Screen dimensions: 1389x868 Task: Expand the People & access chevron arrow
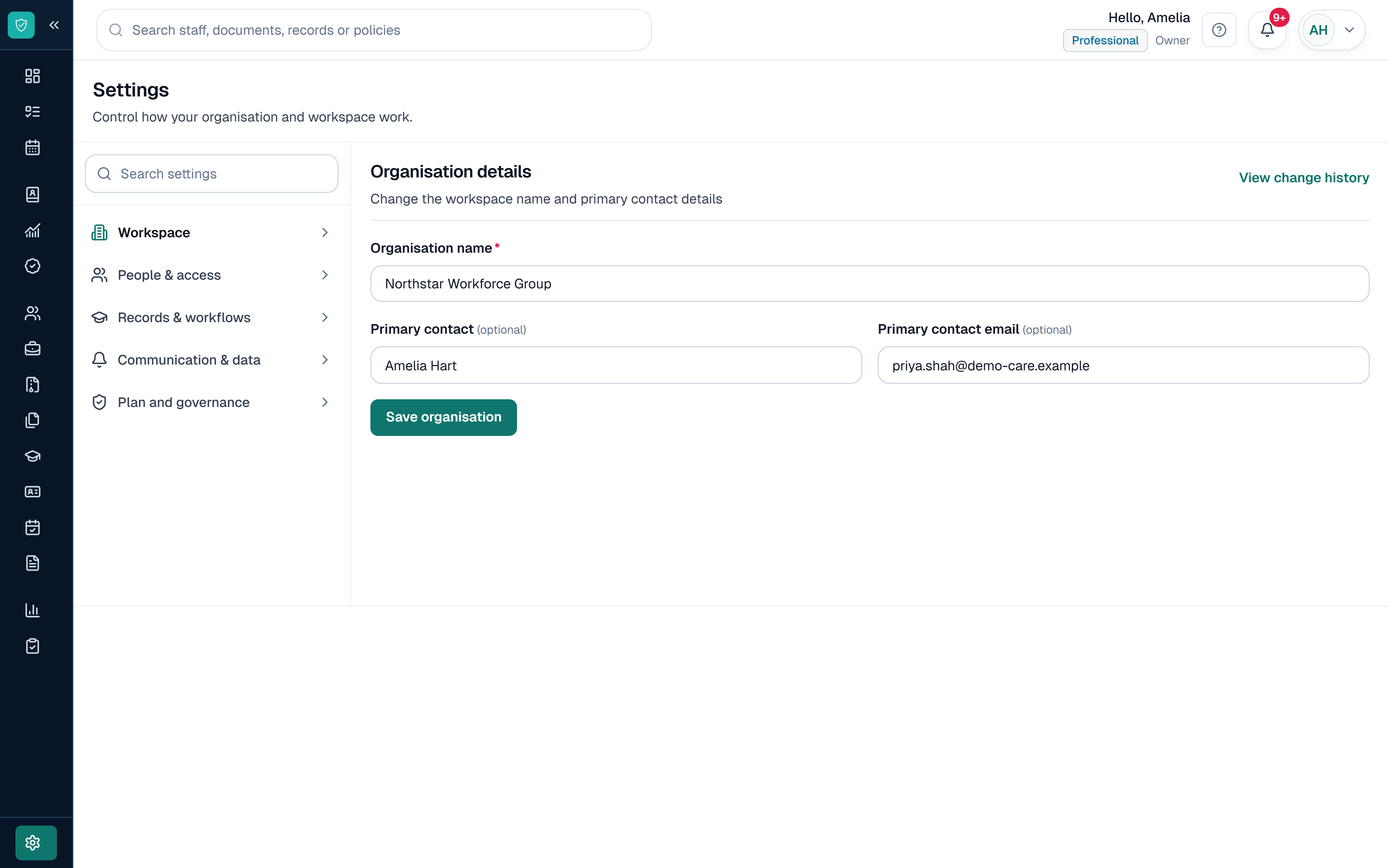[x=325, y=275]
